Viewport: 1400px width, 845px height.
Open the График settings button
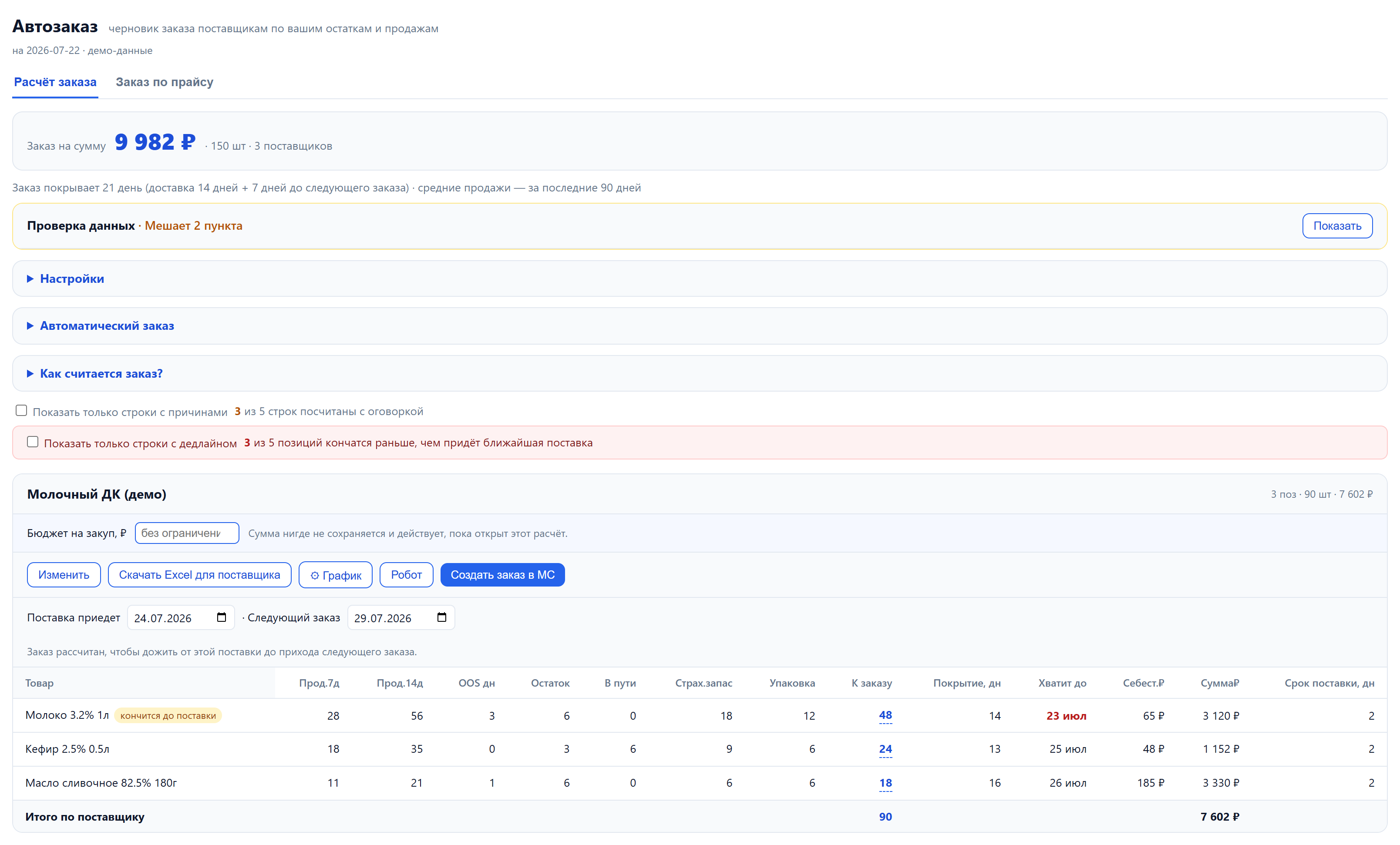[335, 575]
